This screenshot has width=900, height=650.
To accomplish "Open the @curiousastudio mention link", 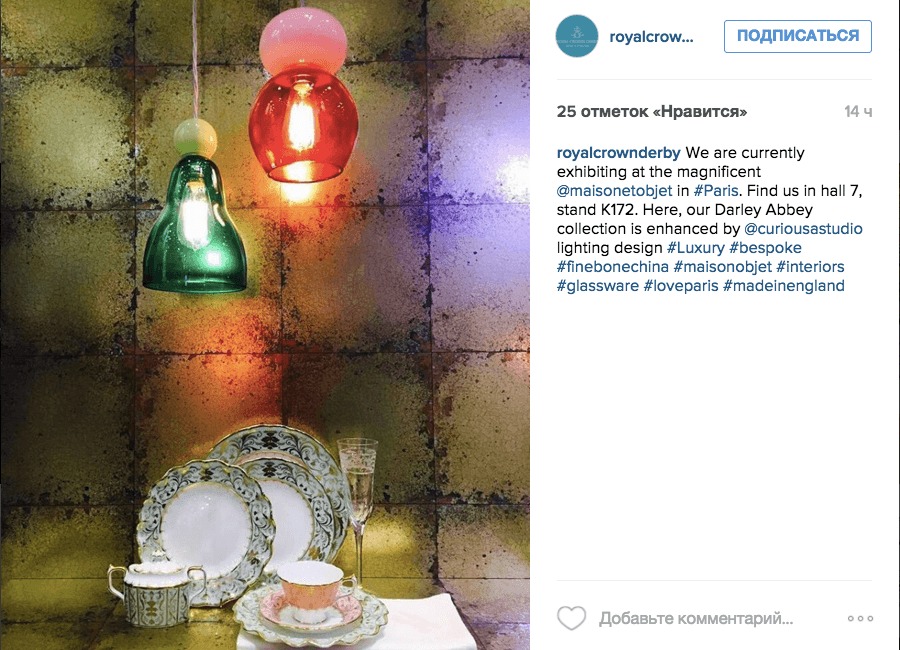I will [x=803, y=229].
